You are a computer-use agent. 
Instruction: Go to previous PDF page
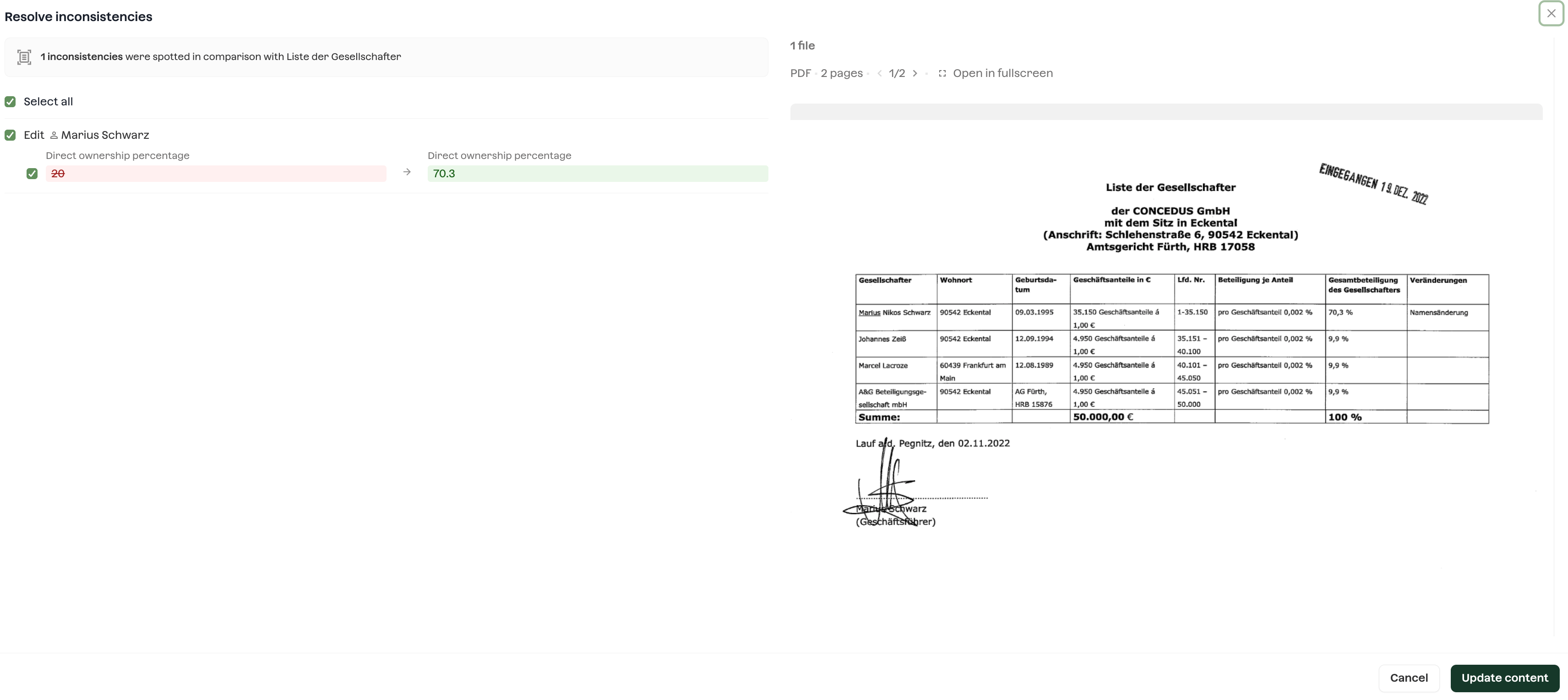click(x=879, y=73)
